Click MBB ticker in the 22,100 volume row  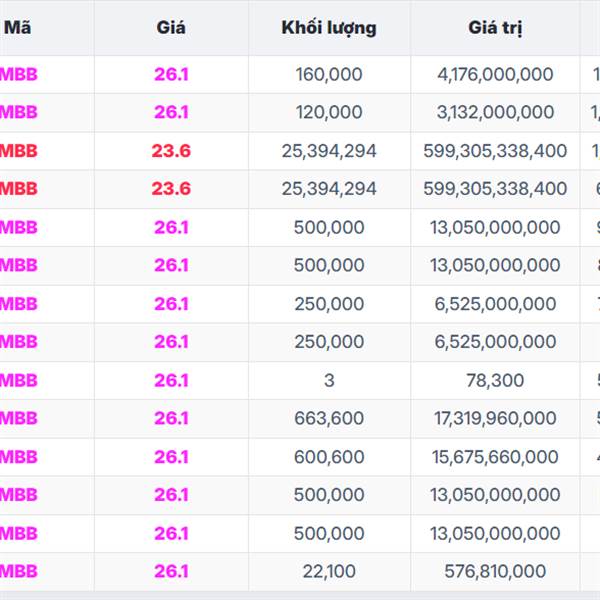tap(18, 571)
